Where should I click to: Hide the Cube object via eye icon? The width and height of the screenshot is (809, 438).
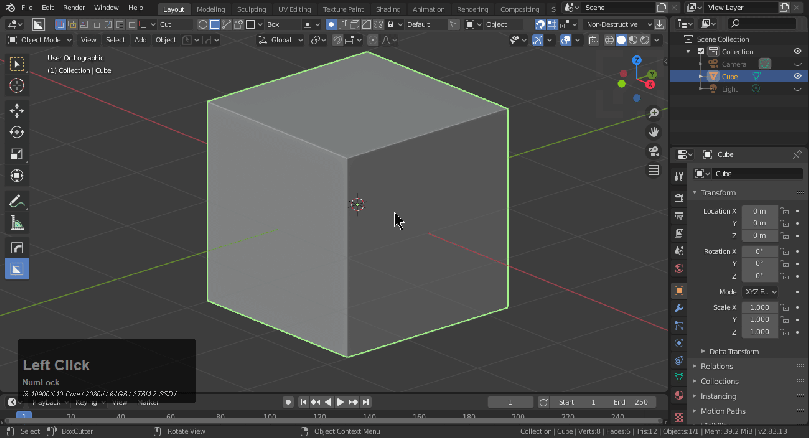[x=797, y=76]
